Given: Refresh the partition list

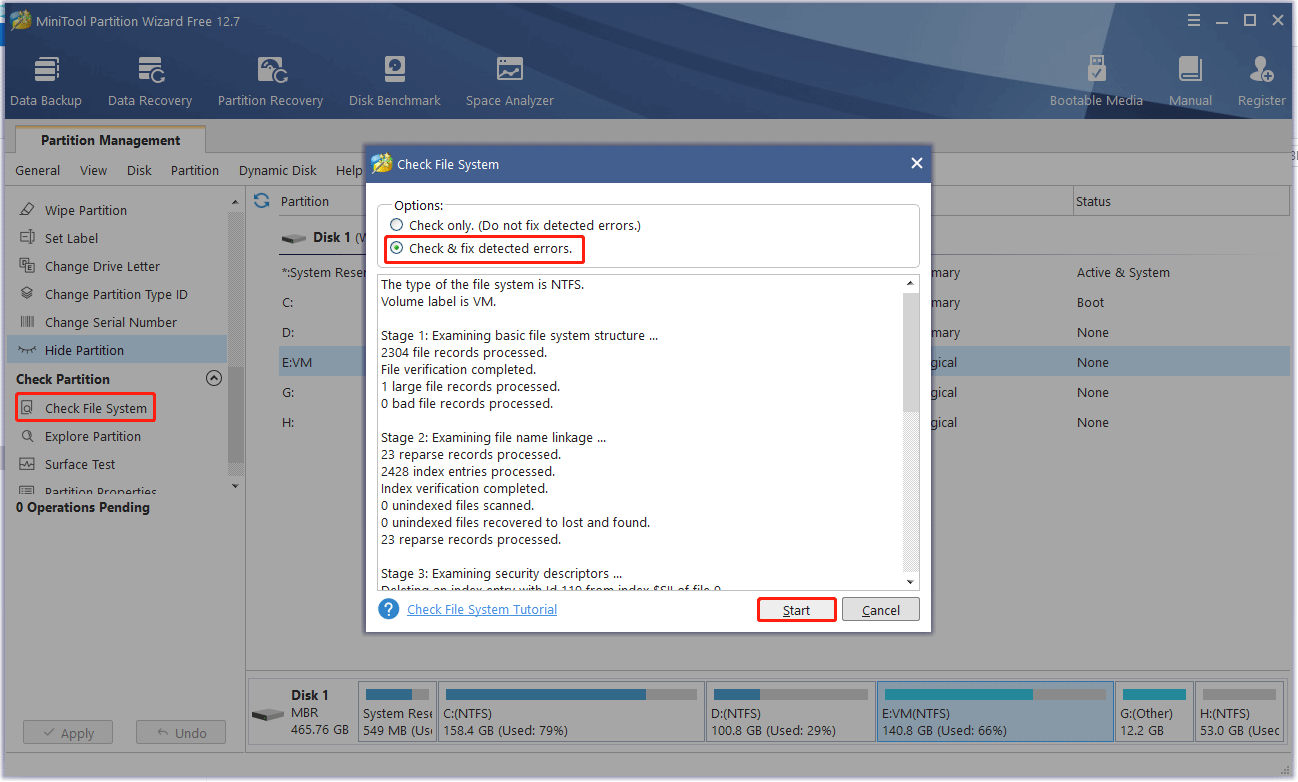Looking at the screenshot, I should click(x=260, y=201).
